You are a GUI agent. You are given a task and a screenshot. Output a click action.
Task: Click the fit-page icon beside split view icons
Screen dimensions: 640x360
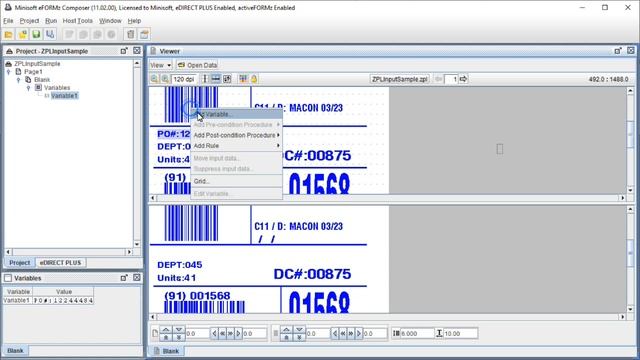pyautogui.click(x=227, y=79)
